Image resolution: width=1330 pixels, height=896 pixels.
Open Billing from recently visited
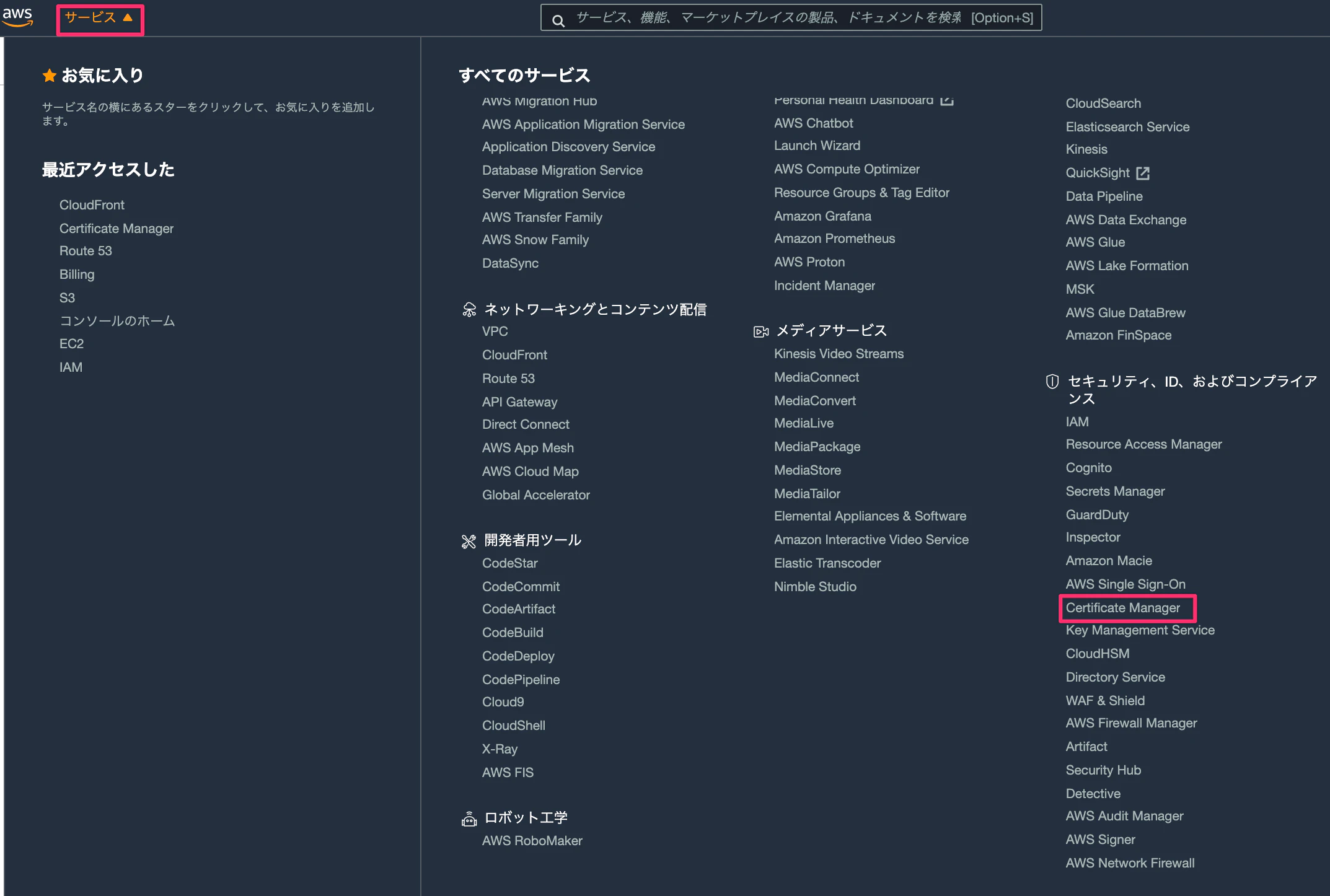[77, 275]
